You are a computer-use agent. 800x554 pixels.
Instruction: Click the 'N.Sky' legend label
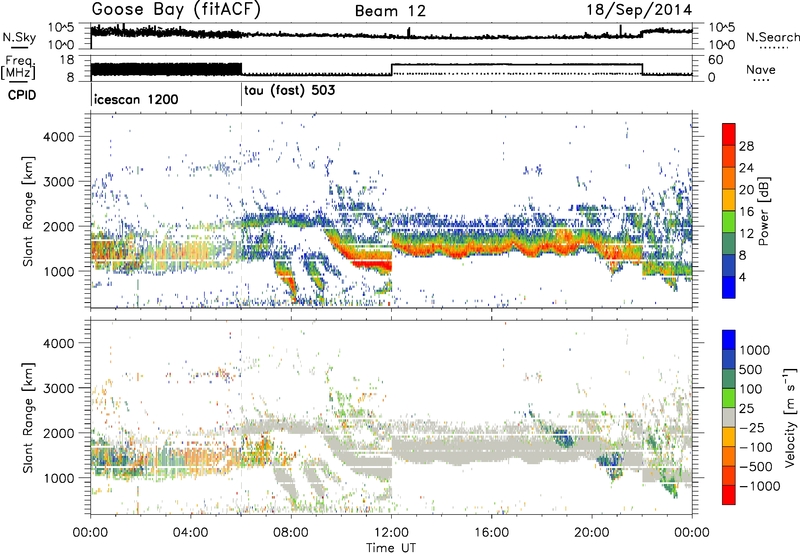coord(19,37)
